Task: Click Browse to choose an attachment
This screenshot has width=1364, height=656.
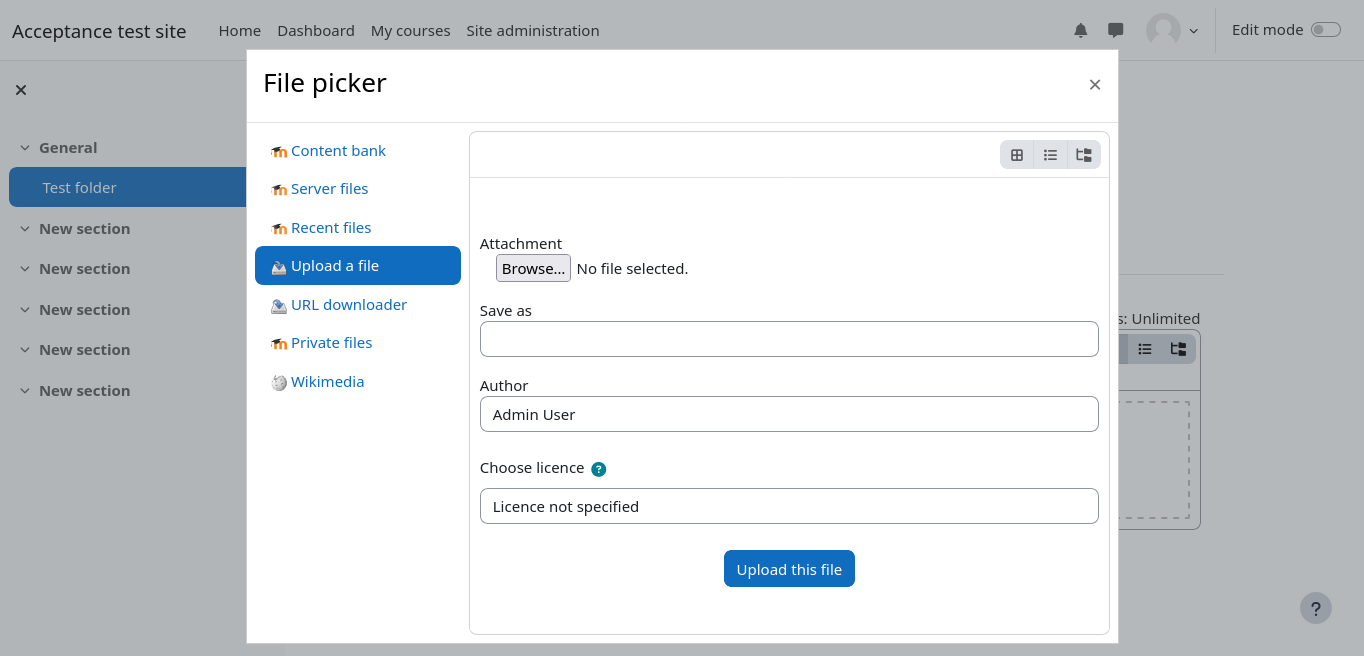Action: pos(533,268)
